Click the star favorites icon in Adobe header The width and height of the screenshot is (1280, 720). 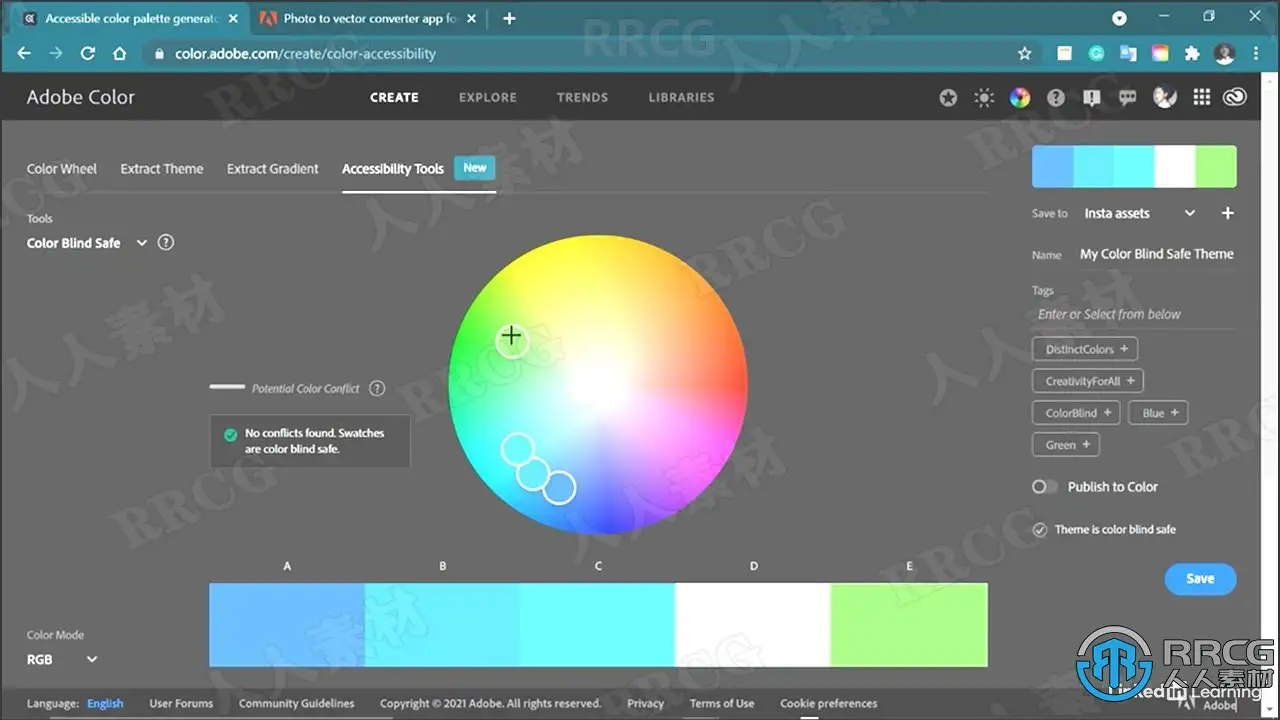point(948,97)
